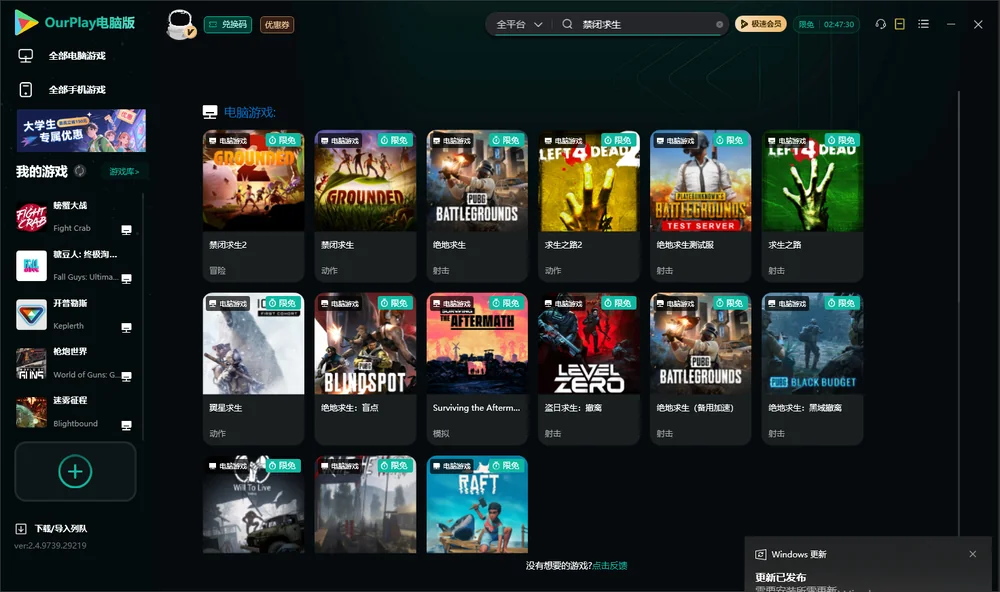1000x592 pixels.
Task: Open the 禁闭求生 Grounded game card
Action: coord(365,206)
